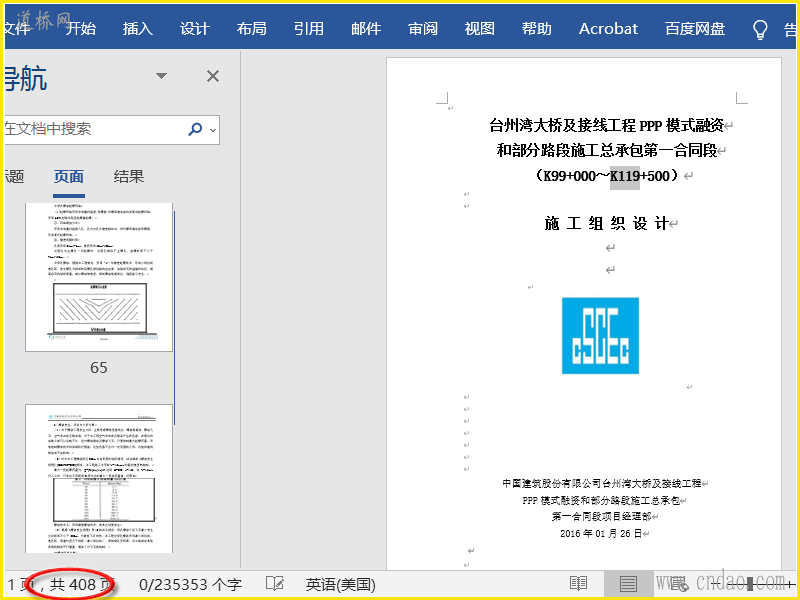Click the Tell Me lightbulb icon

760,29
